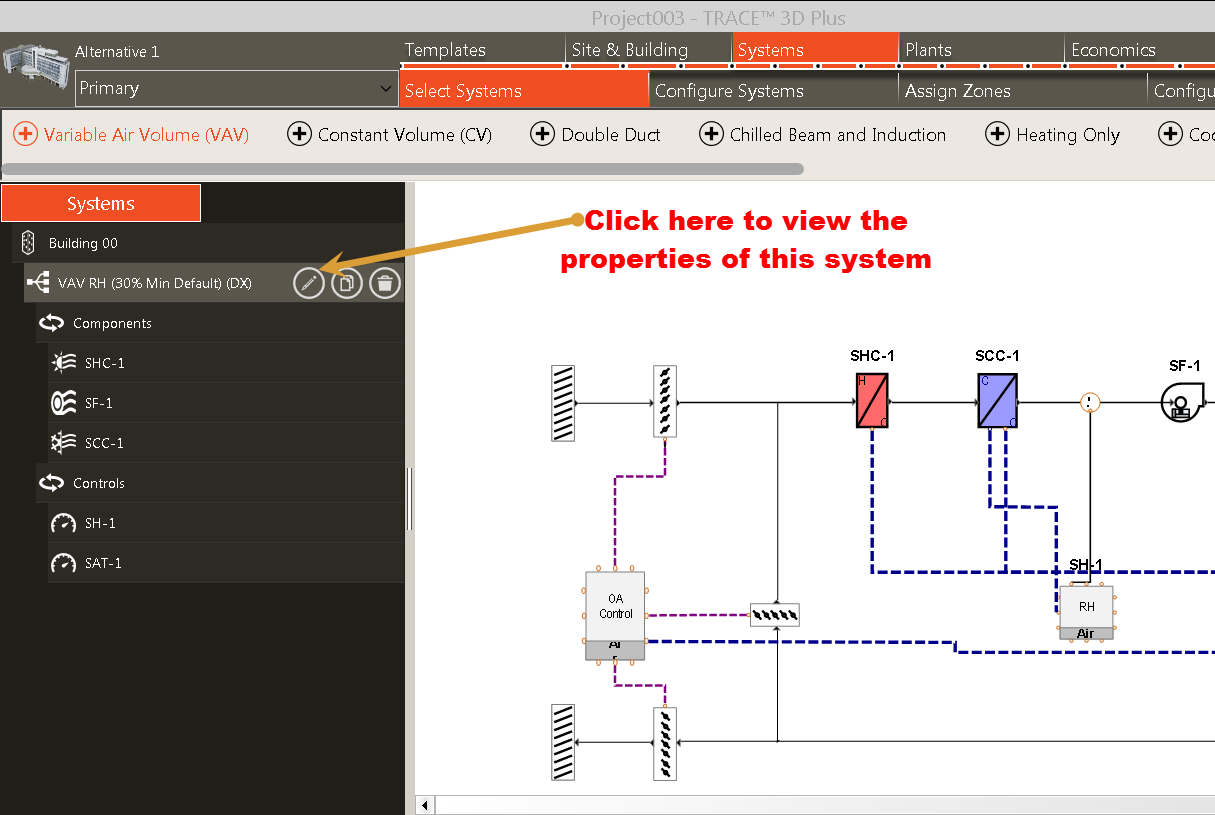Image resolution: width=1215 pixels, height=815 pixels.
Task: Click the SF-1 supply fan symbol
Action: coord(1180,404)
